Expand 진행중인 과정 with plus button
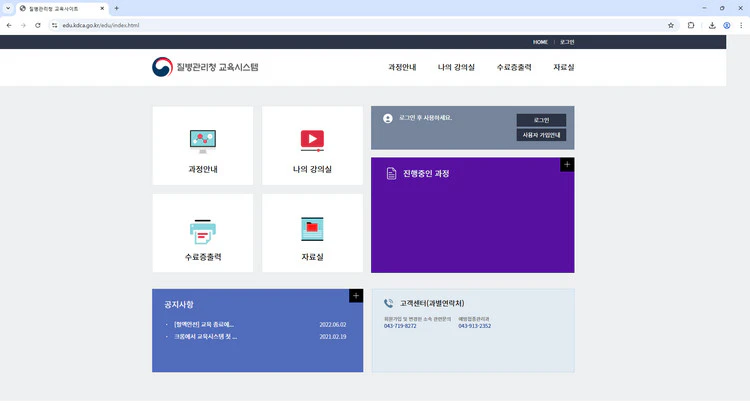 567,164
